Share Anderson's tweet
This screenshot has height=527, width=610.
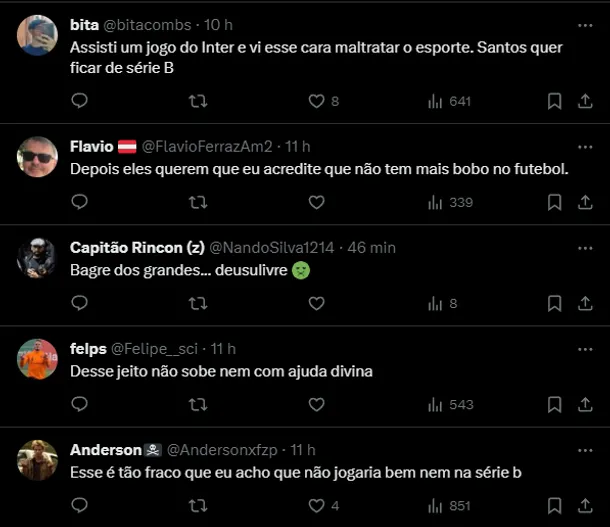coord(585,506)
